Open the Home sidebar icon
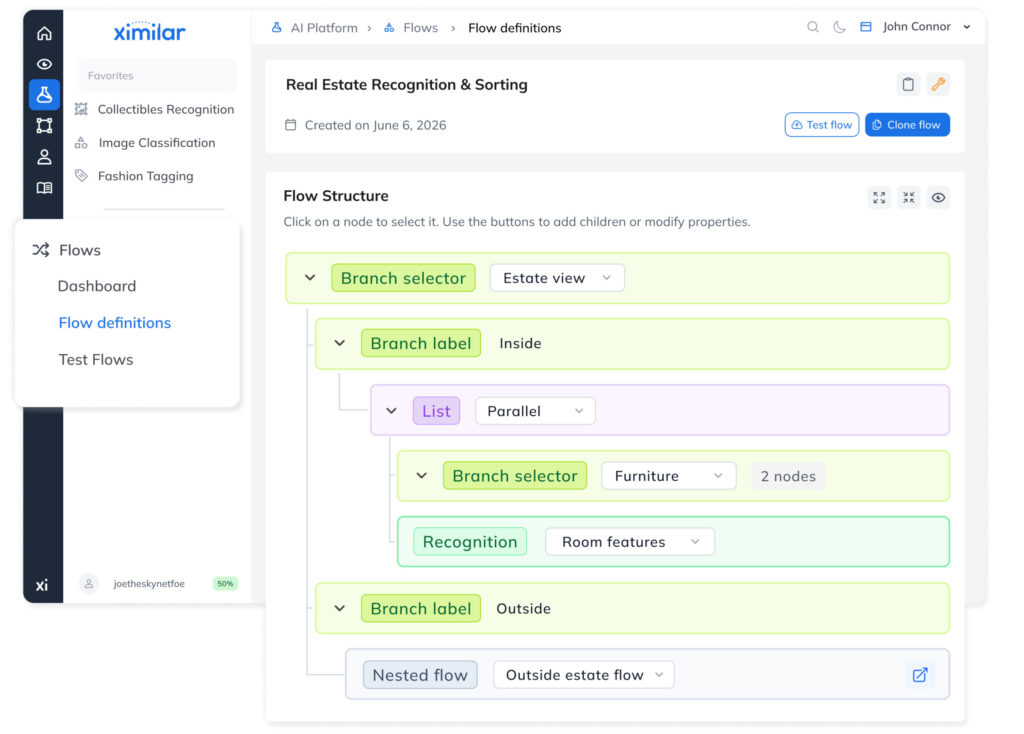 tap(43, 32)
